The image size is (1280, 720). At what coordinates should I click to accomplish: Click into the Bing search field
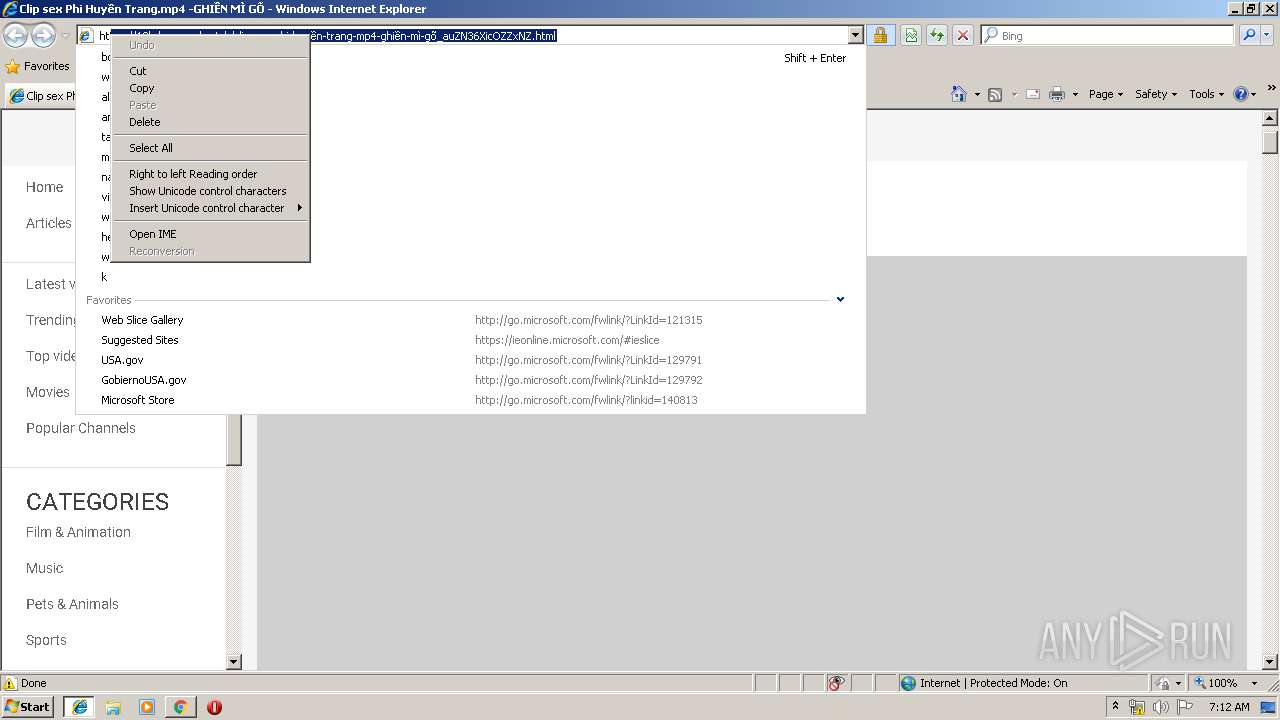[x=1107, y=35]
